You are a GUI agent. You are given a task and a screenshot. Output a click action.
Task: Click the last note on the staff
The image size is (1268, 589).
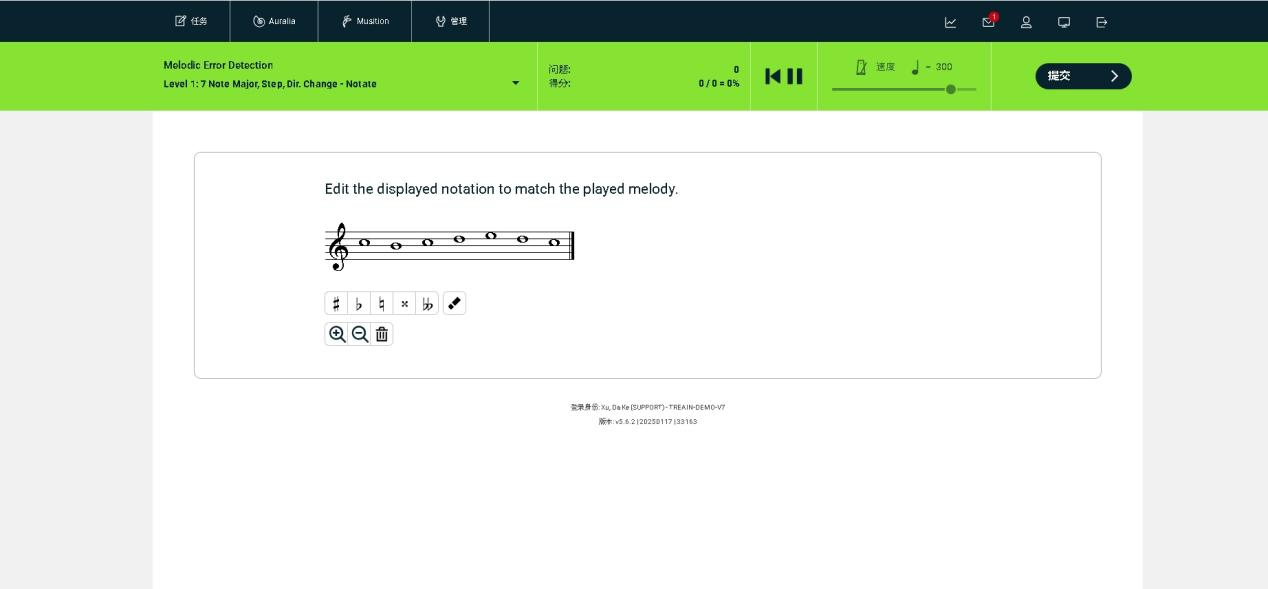tap(555, 242)
